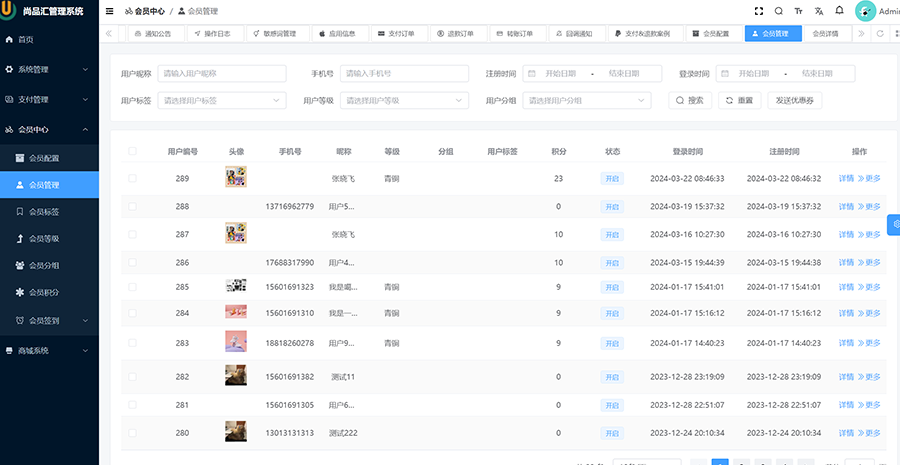Click QR code avatar of user 285

pos(236,285)
